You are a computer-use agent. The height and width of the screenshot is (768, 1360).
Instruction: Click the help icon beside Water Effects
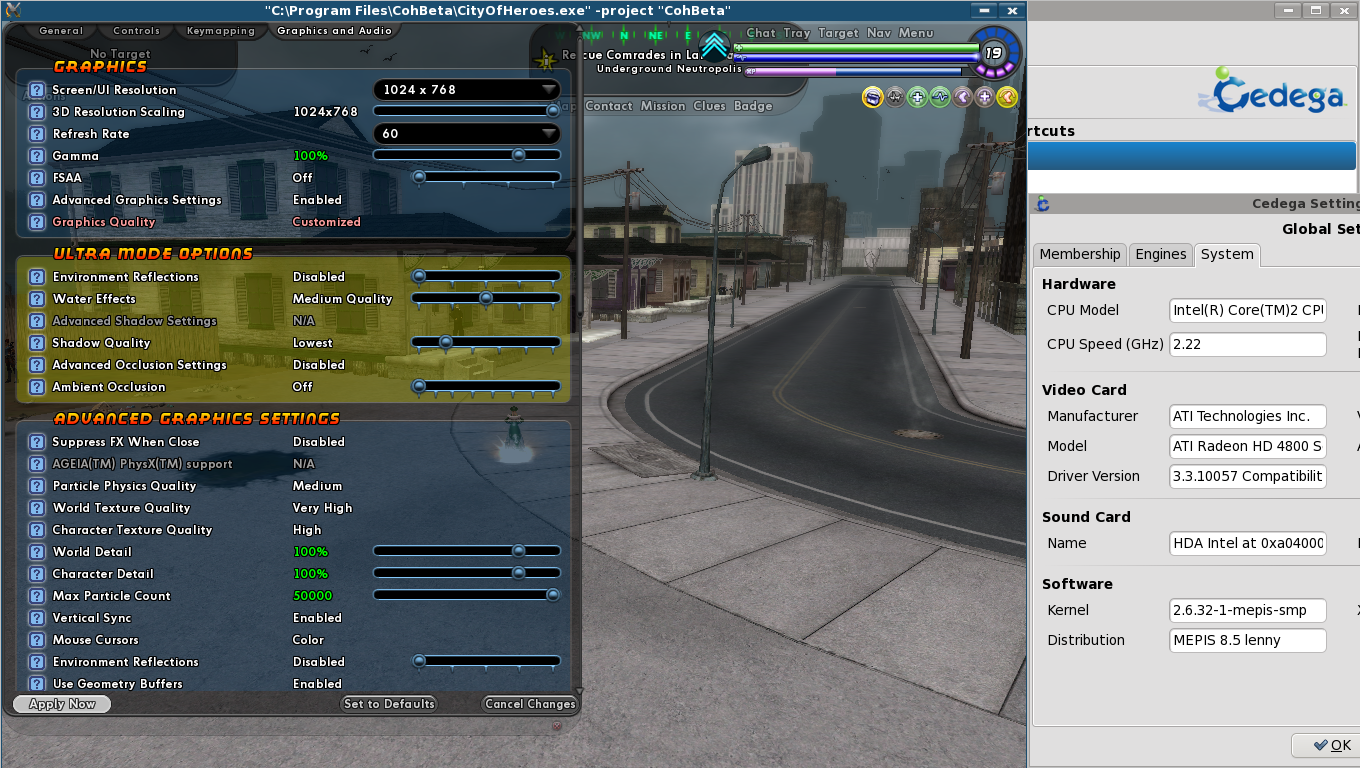(37, 299)
